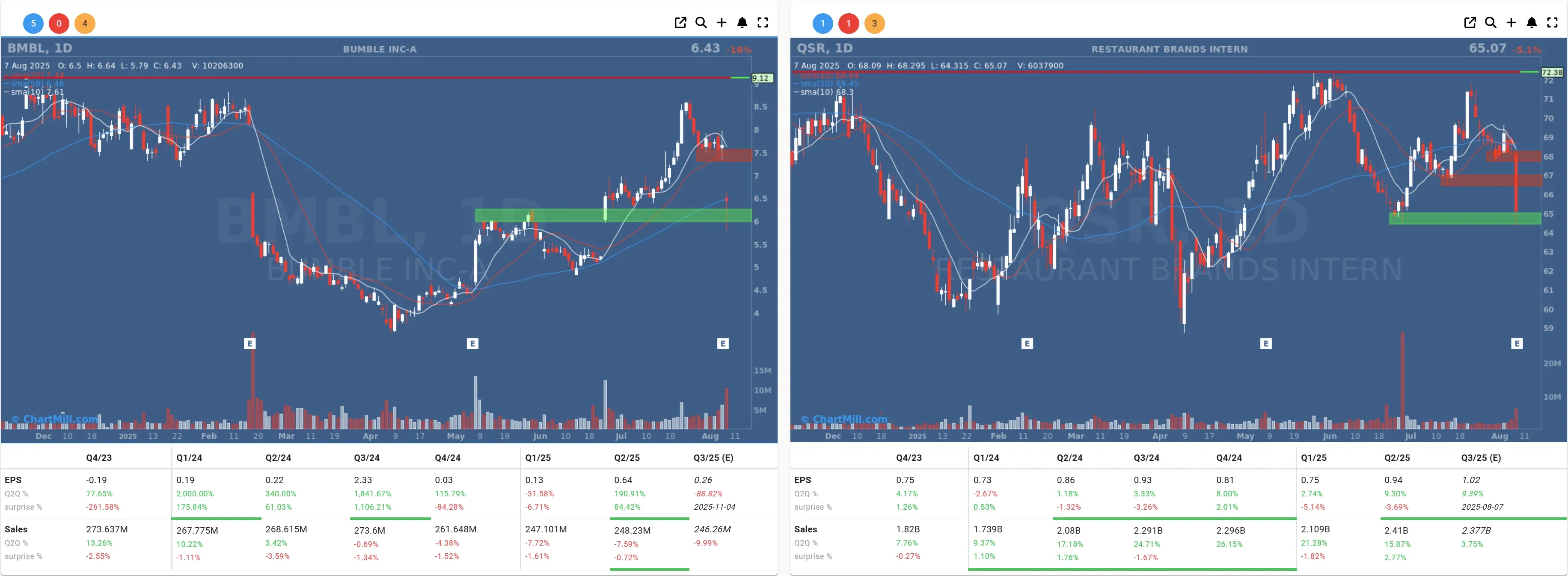Click the sma(10) 7.61 legend on BMBL
Viewport: 1568px width, 576px height.
[33, 92]
